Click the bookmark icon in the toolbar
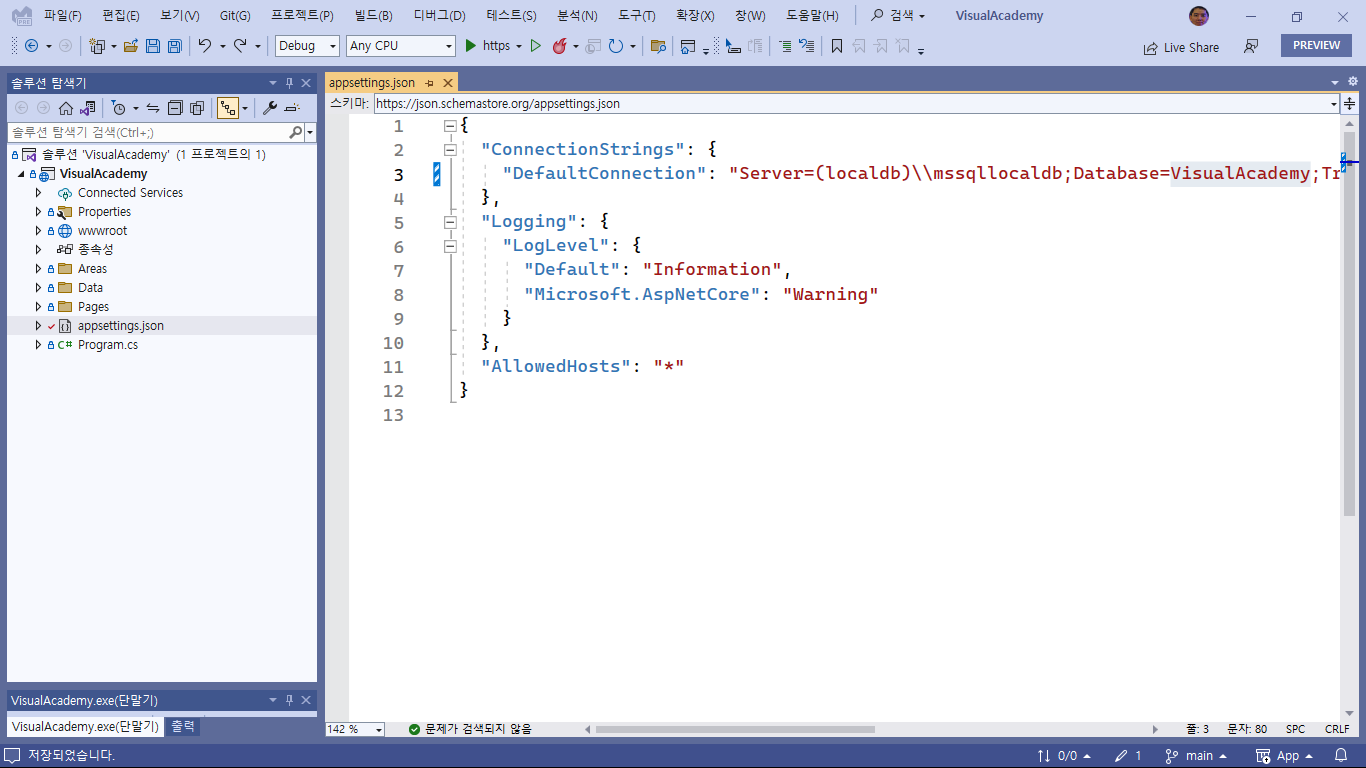The height and width of the screenshot is (768, 1366). [837, 46]
